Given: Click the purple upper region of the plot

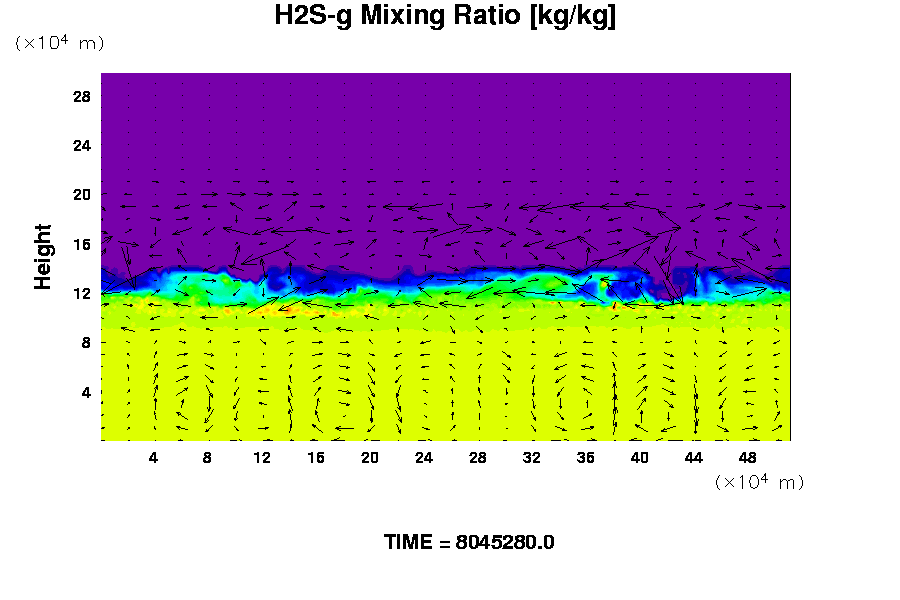Looking at the screenshot, I should [445, 130].
